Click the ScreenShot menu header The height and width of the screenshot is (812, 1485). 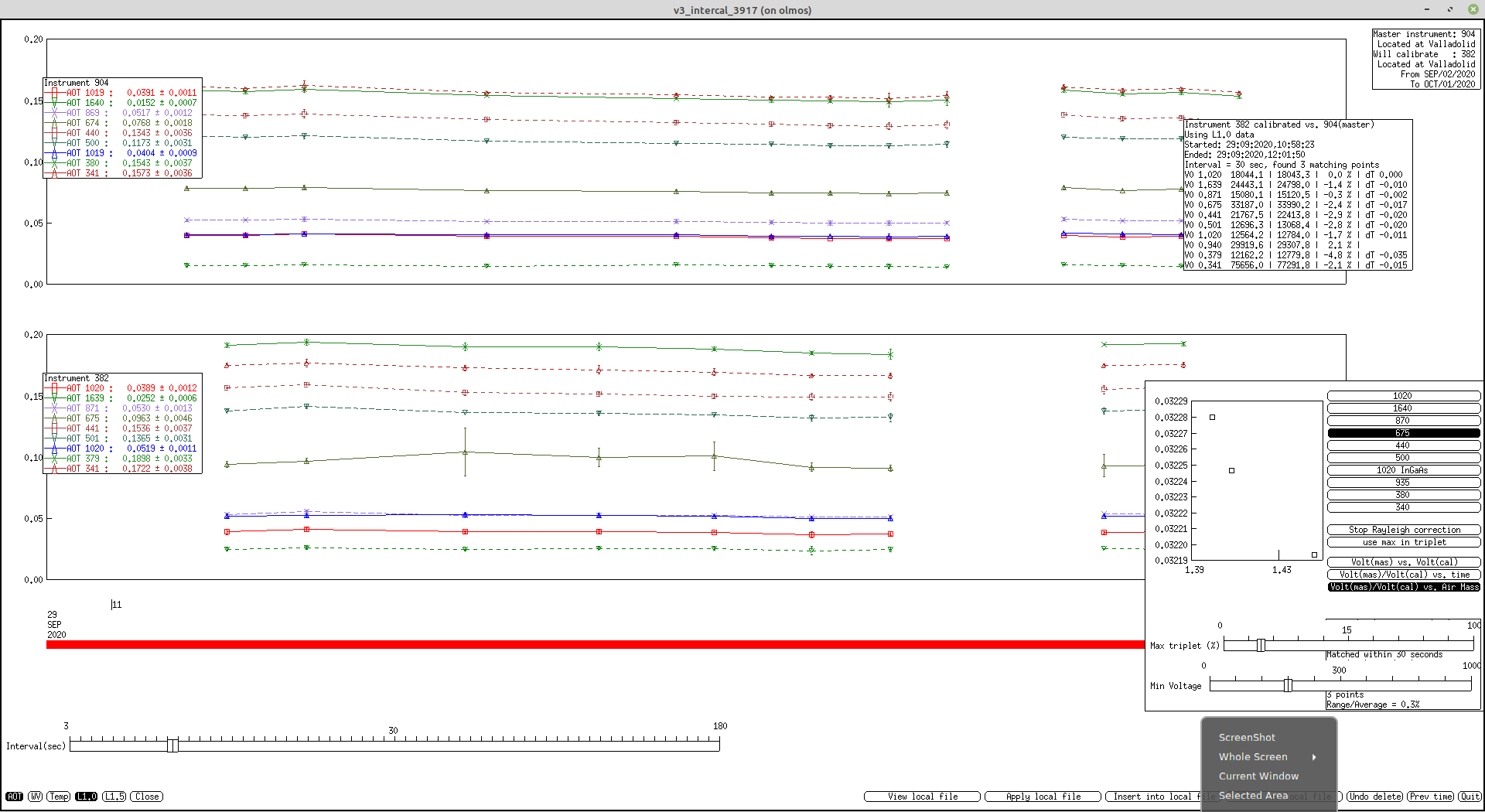pyautogui.click(x=1247, y=738)
